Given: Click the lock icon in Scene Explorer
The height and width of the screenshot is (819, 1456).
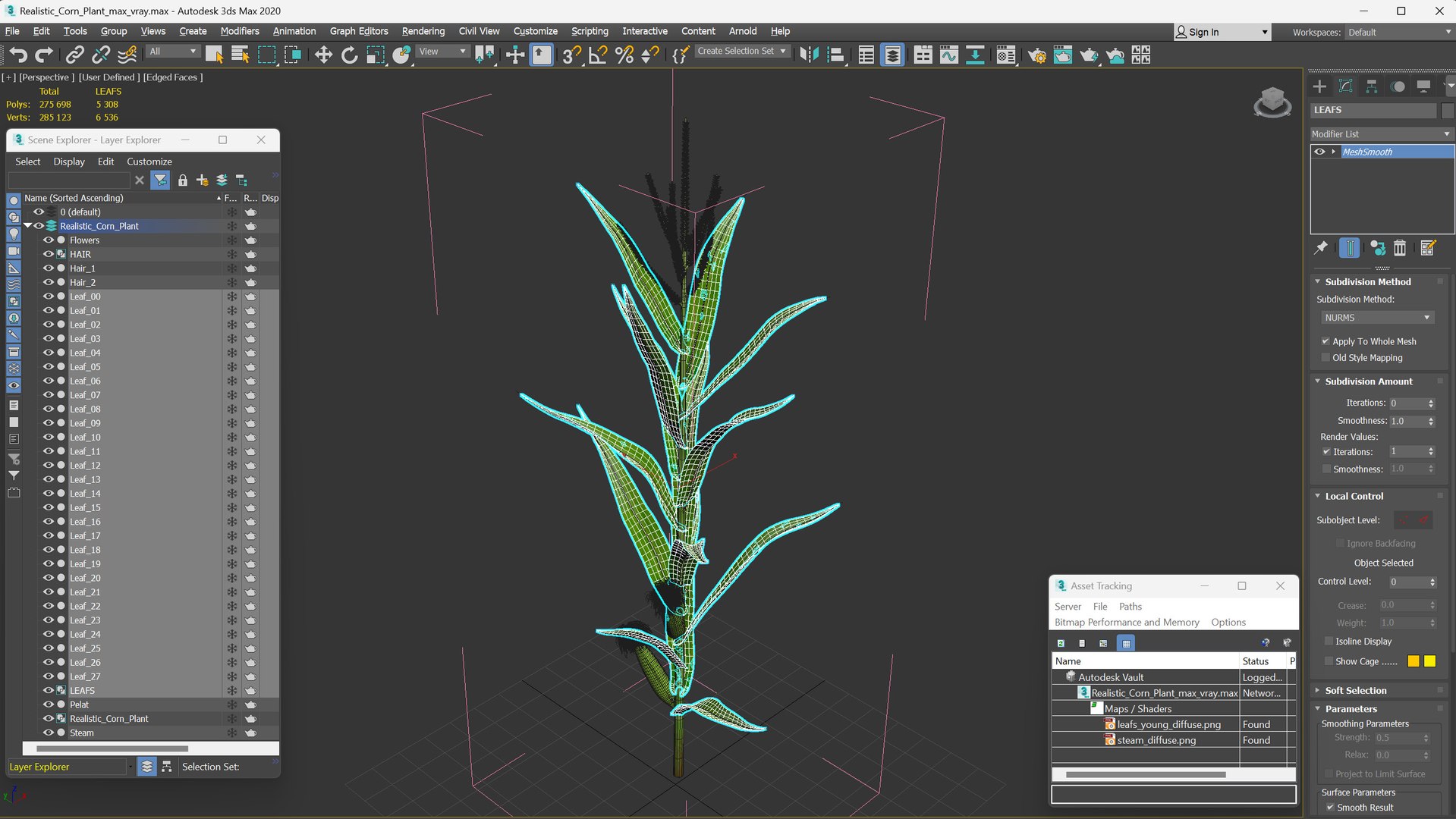Looking at the screenshot, I should coord(182,180).
